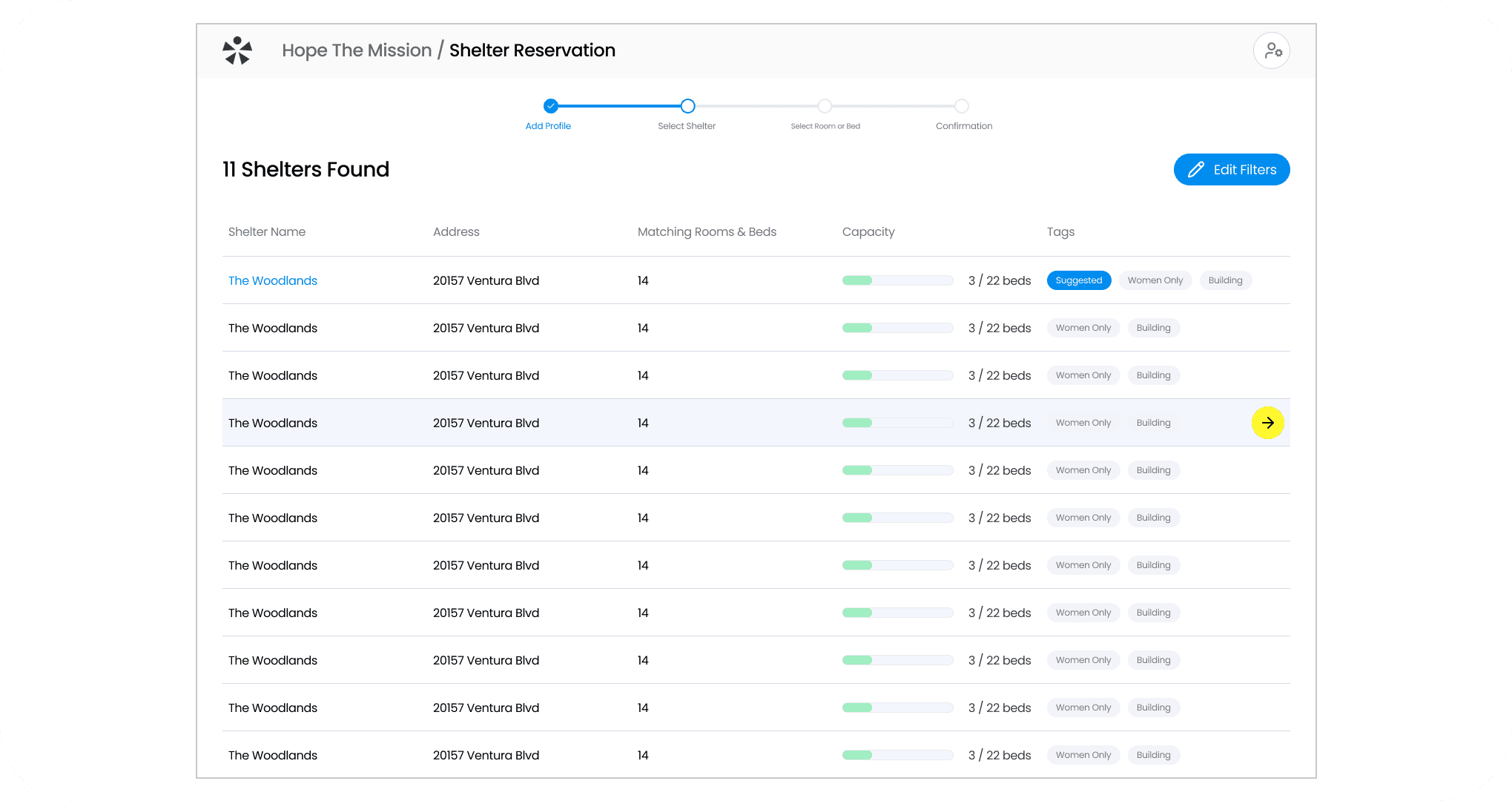1512x801 pixels.
Task: Click the Confirmation step circle
Action: point(962,106)
